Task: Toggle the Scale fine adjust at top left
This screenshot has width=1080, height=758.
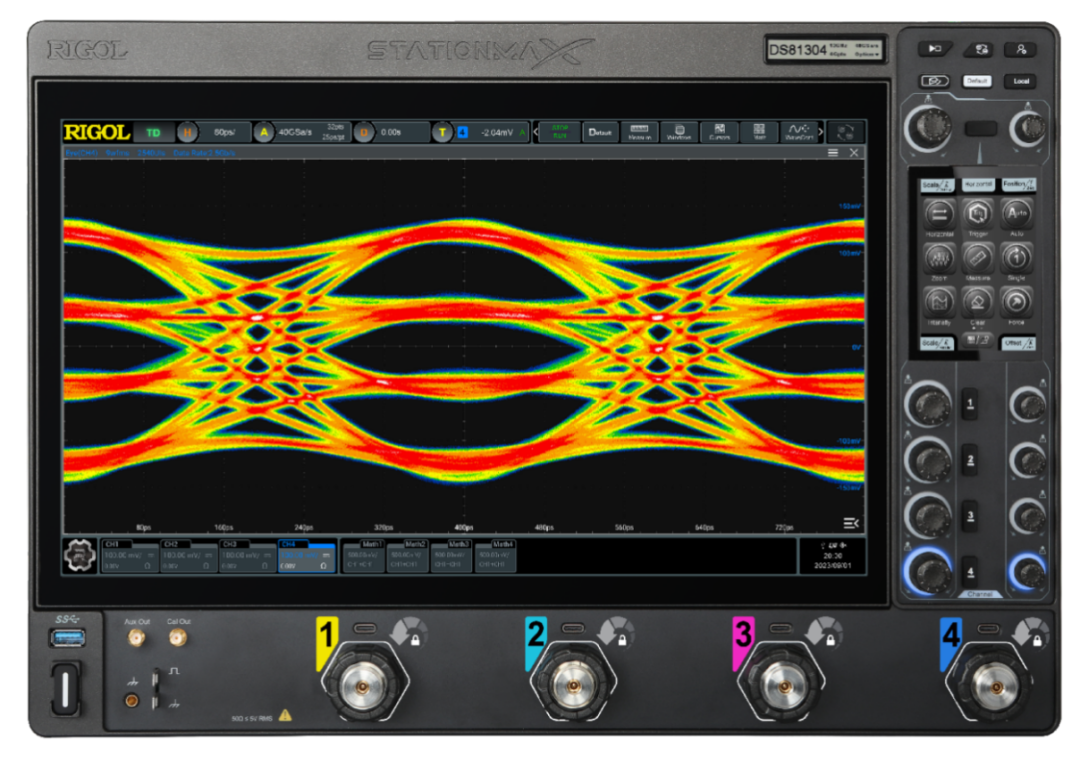Action: click(x=936, y=185)
